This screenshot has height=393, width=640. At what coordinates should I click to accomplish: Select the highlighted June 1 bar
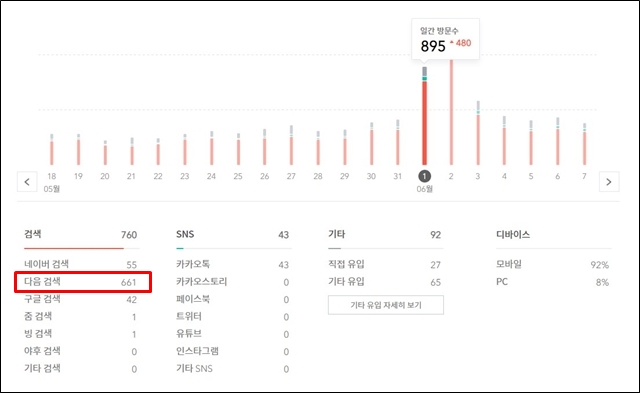coord(424,116)
